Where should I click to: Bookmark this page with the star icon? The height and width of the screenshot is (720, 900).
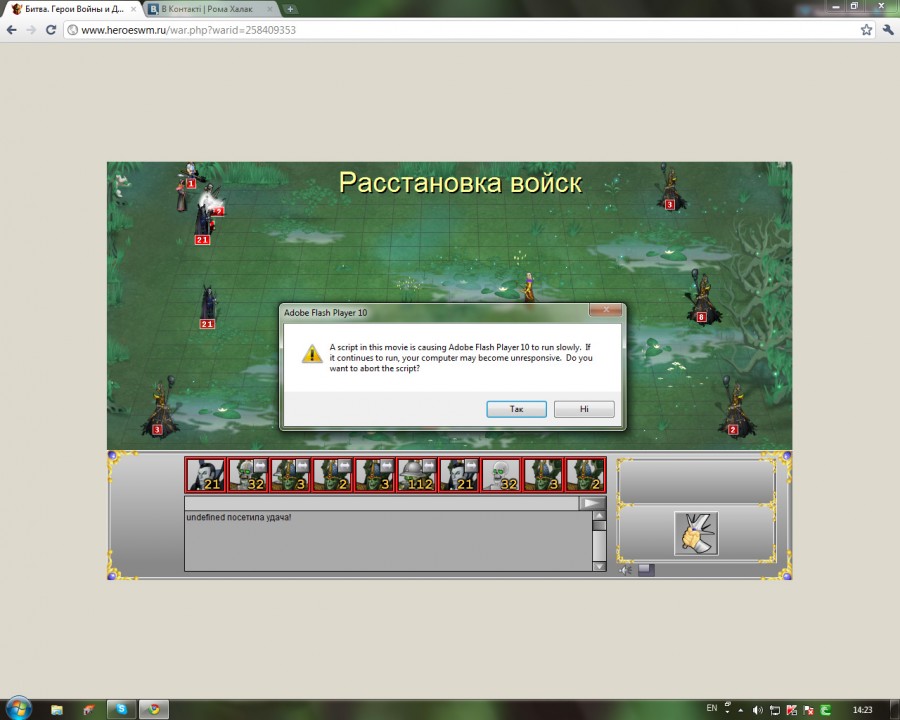(x=866, y=30)
